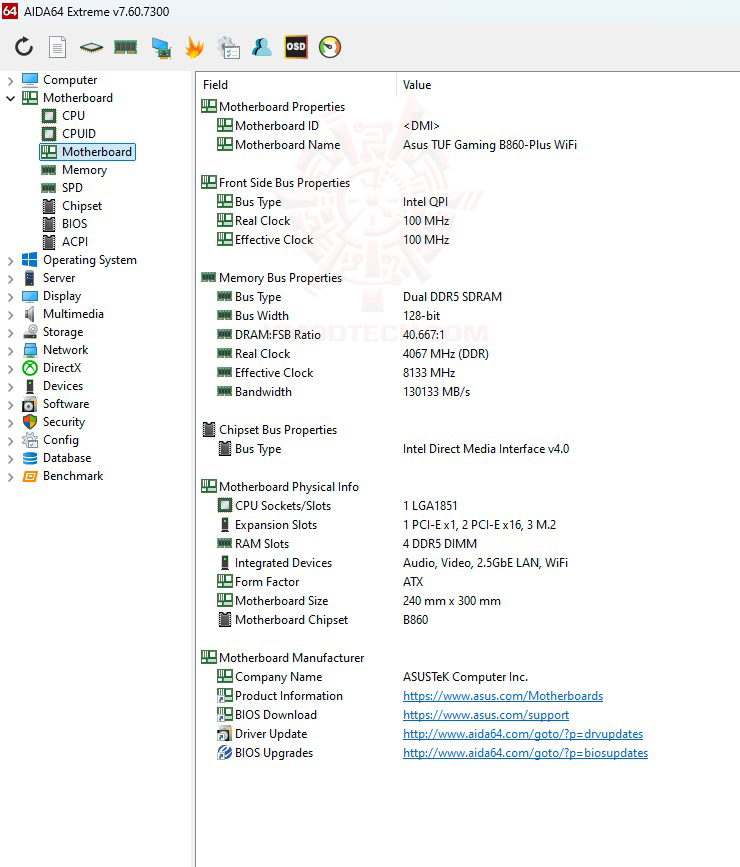Select CPU under Motherboard

click(x=73, y=116)
